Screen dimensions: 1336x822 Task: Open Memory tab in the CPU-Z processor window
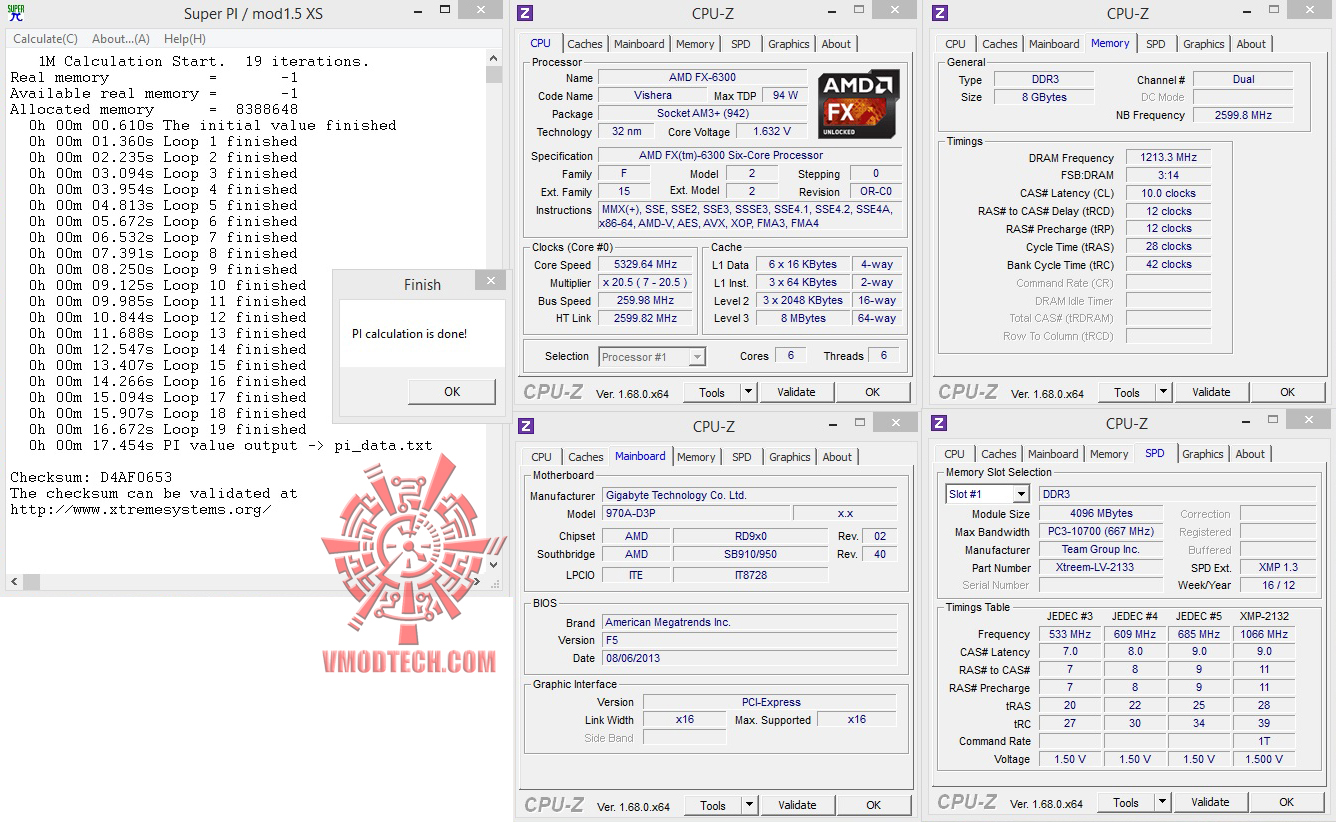(695, 44)
